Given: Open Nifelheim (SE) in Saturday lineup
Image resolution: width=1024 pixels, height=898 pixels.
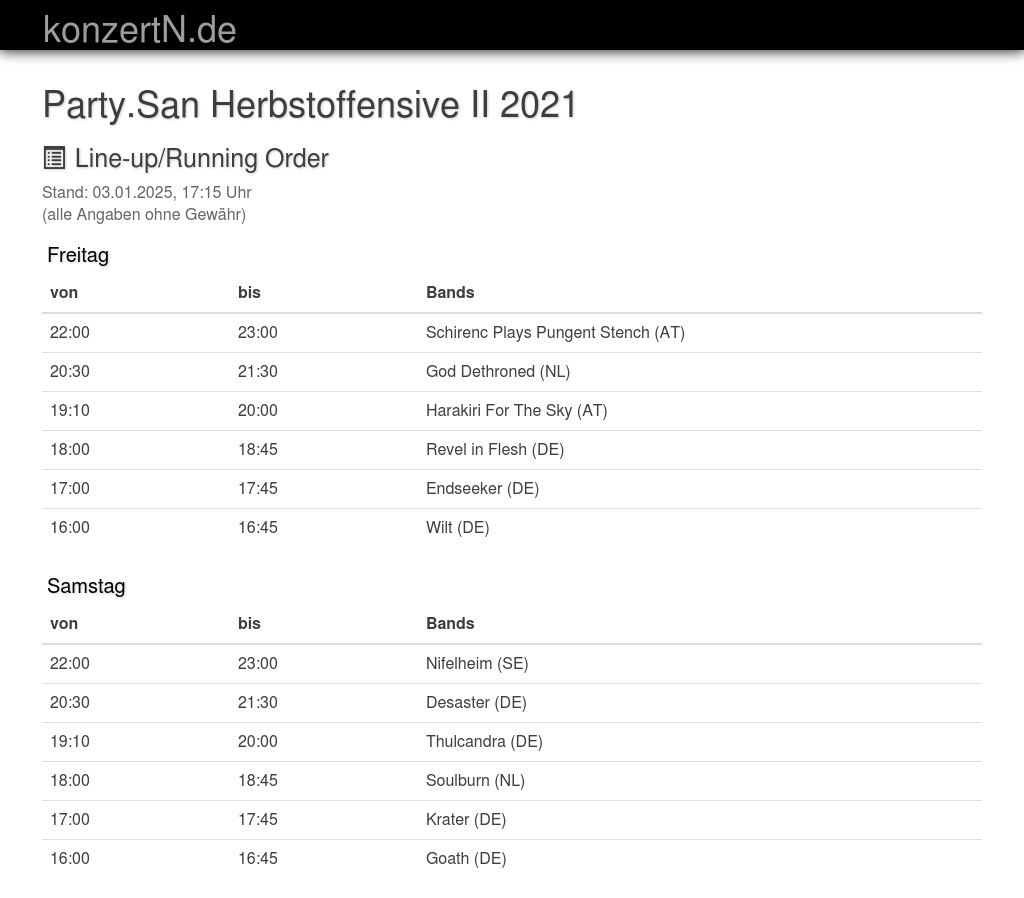Looking at the screenshot, I should (x=476, y=663).
